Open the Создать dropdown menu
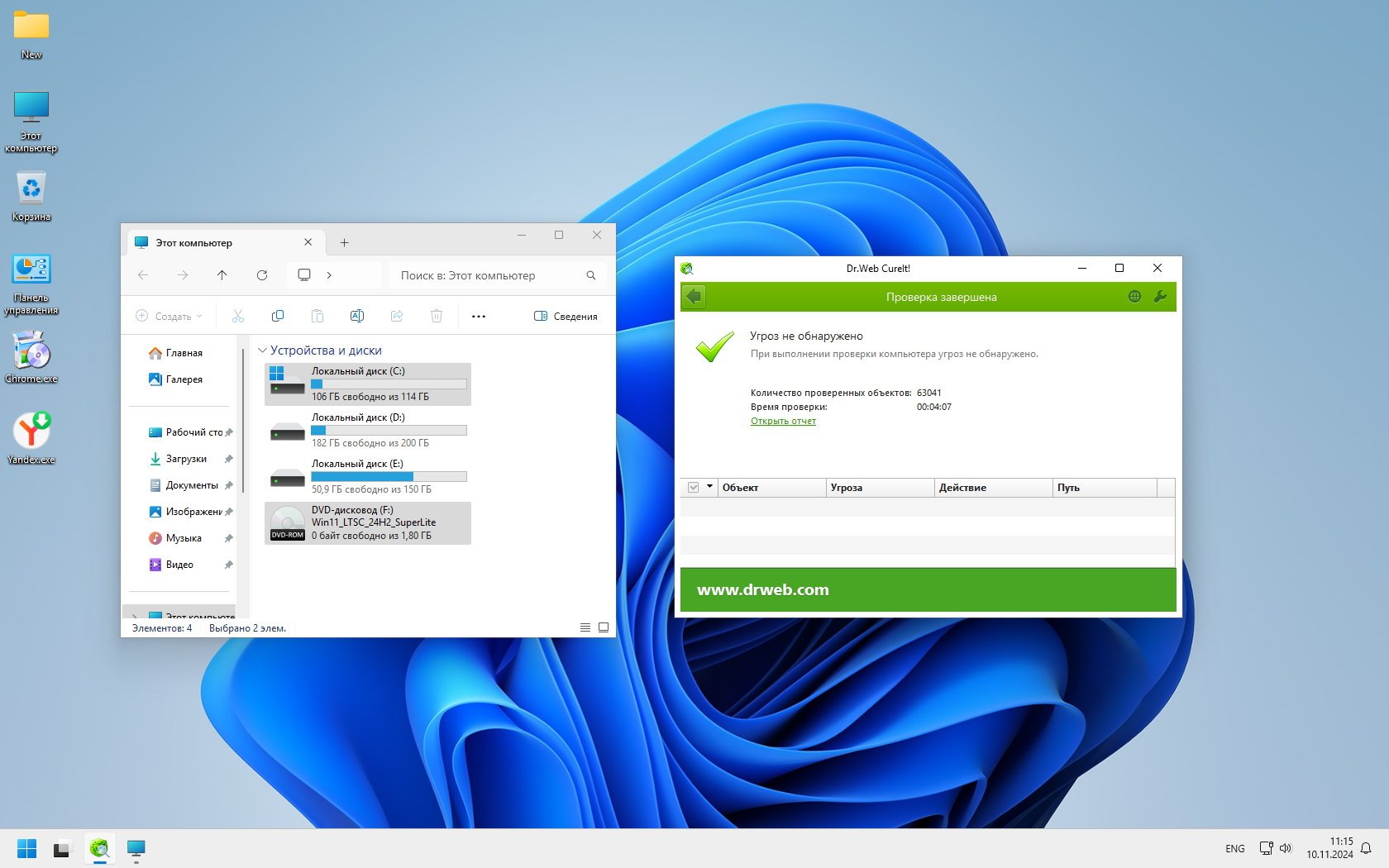Viewport: 1389px width, 868px height. [169, 316]
